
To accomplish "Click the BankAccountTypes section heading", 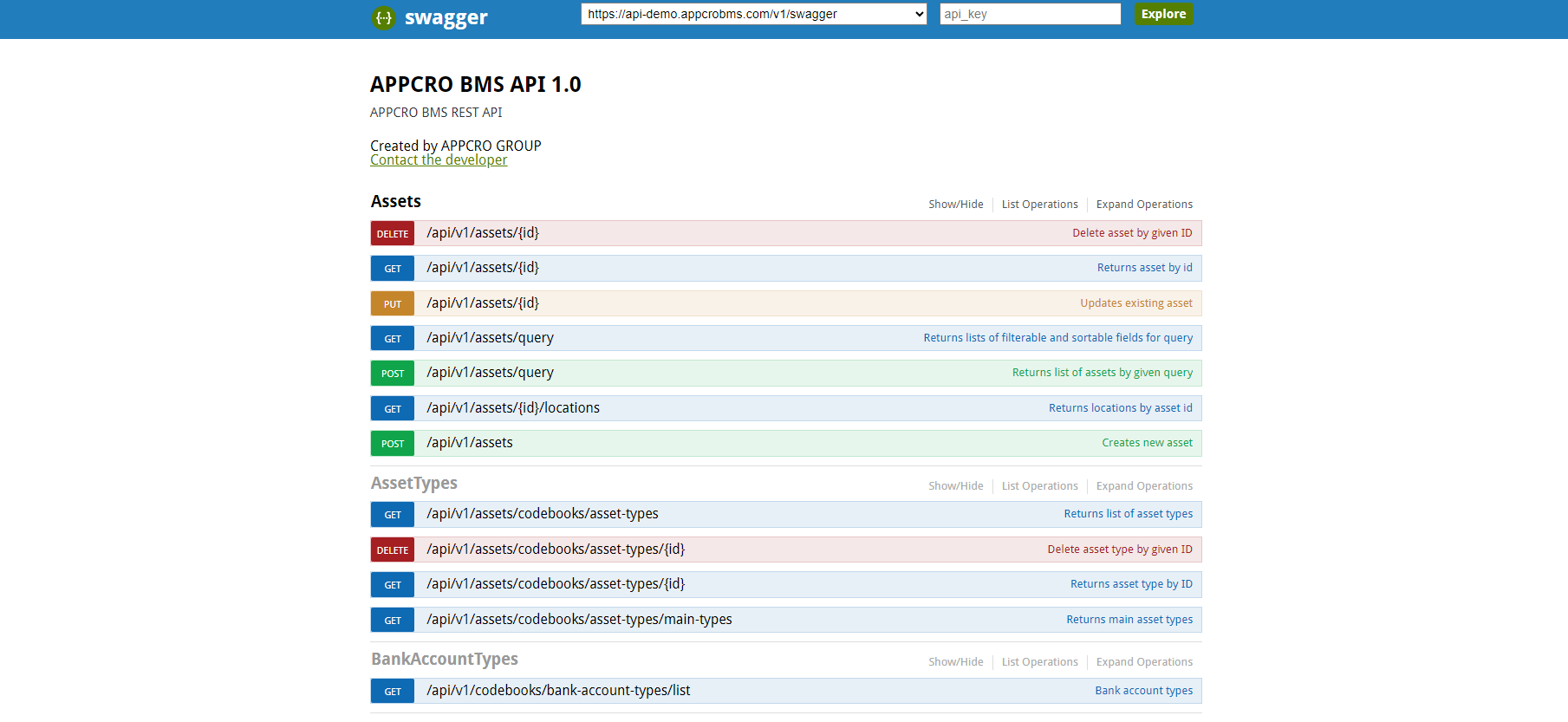I will 445,660.
